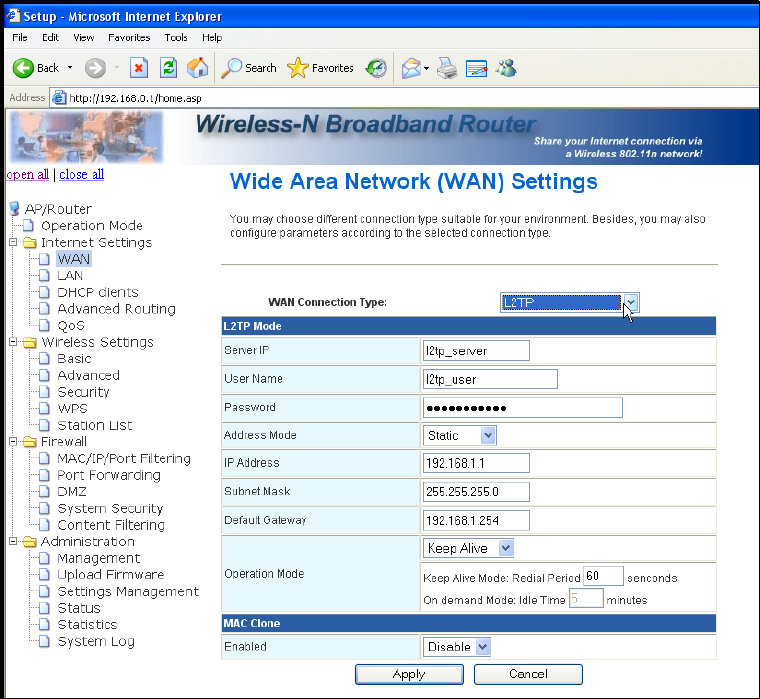Collapse the Internet Settings folder

[13, 242]
